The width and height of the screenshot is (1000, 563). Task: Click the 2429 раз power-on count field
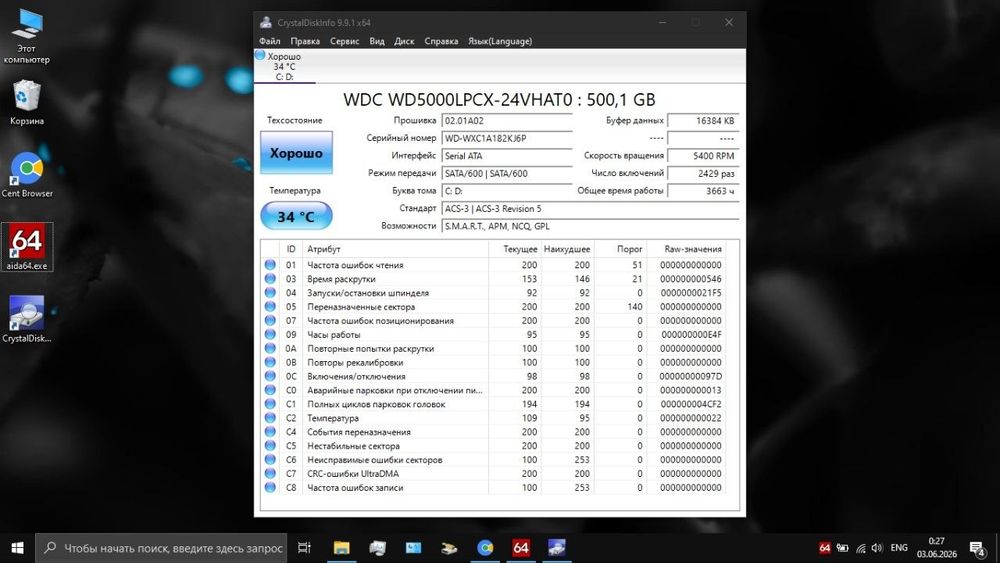point(703,173)
